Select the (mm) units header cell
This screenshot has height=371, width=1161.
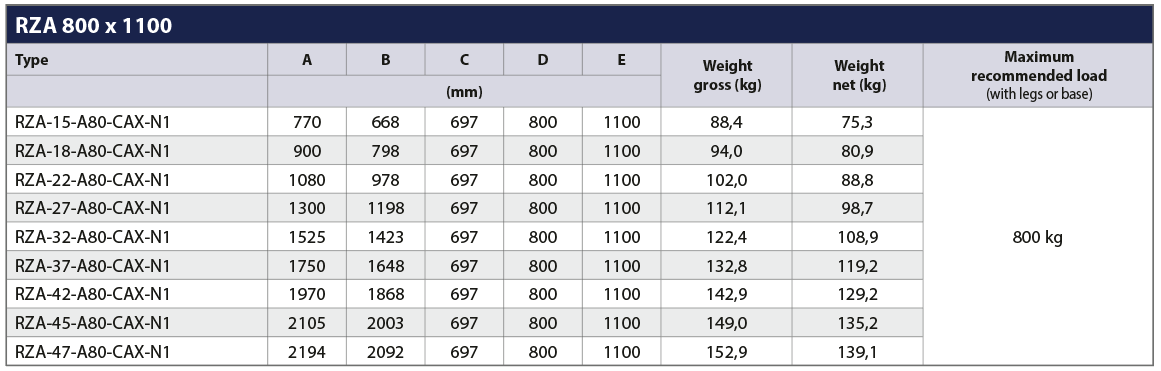pos(464,93)
